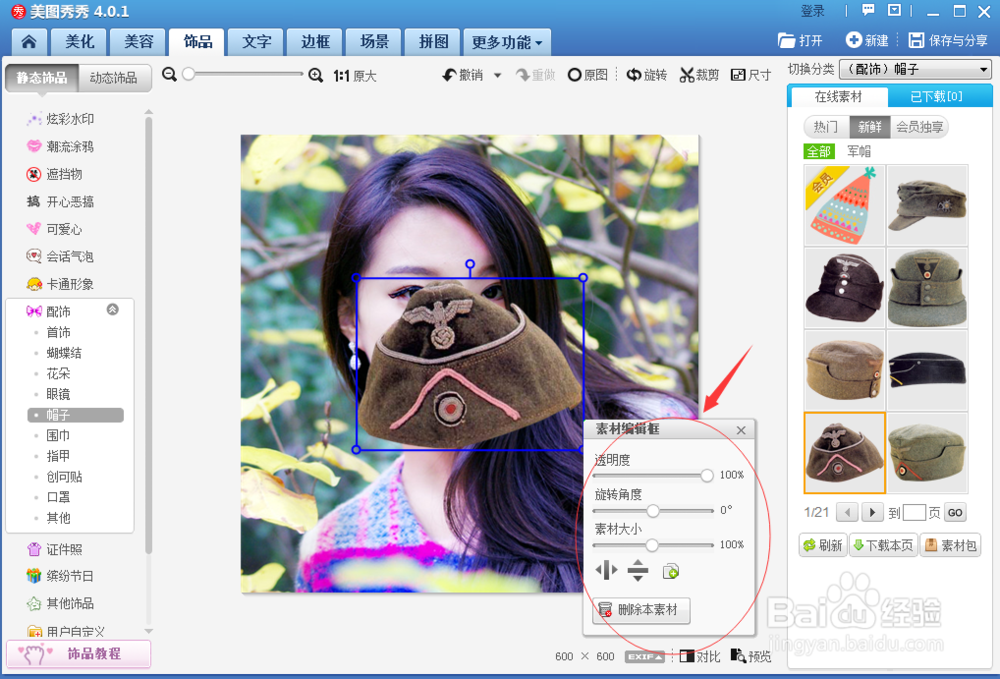Screen dimensions: 1000x679
Task: Zoom out with the magnifier minus icon
Action: point(169,75)
